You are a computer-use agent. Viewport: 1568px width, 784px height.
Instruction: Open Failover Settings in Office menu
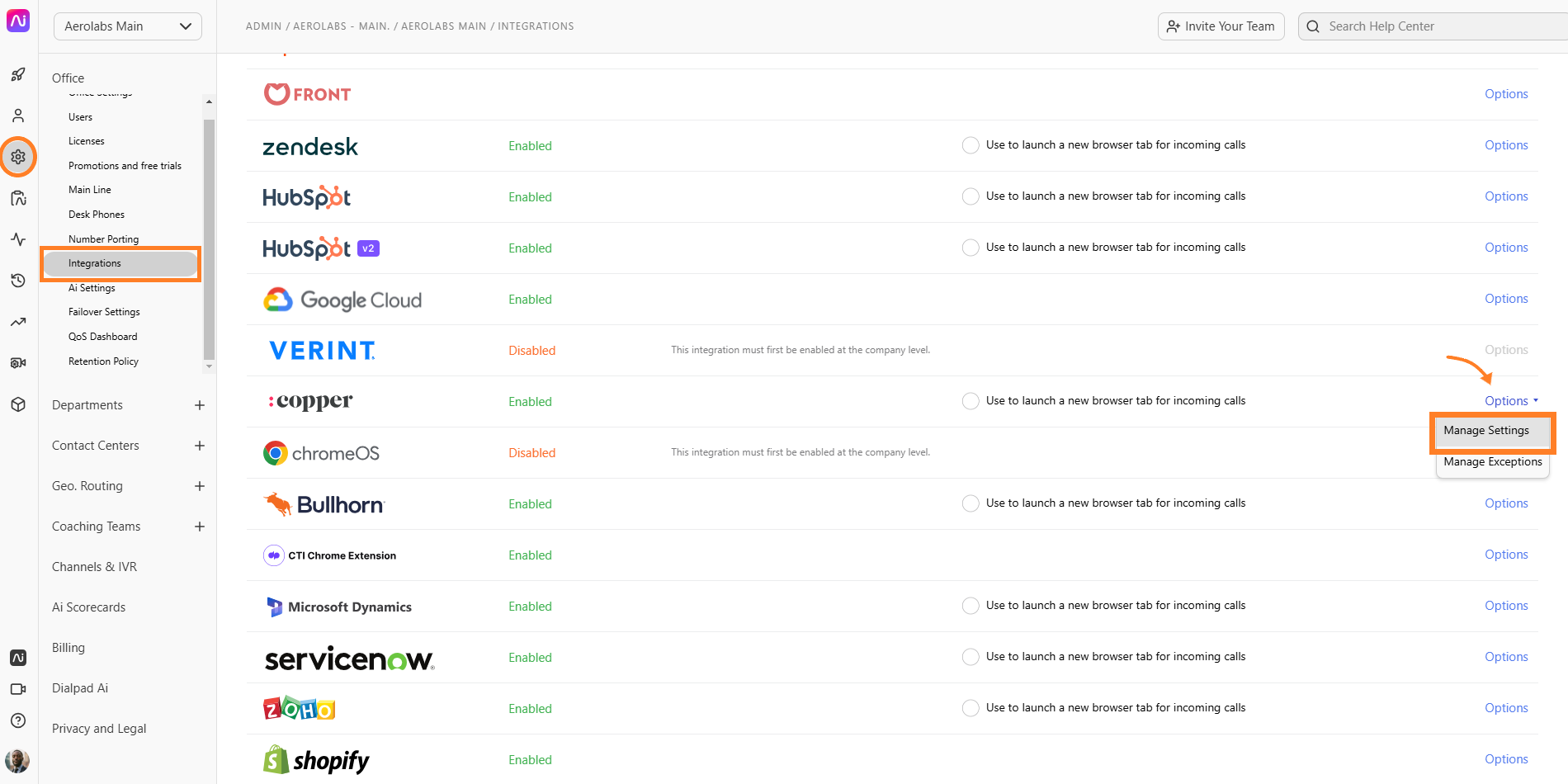point(104,312)
